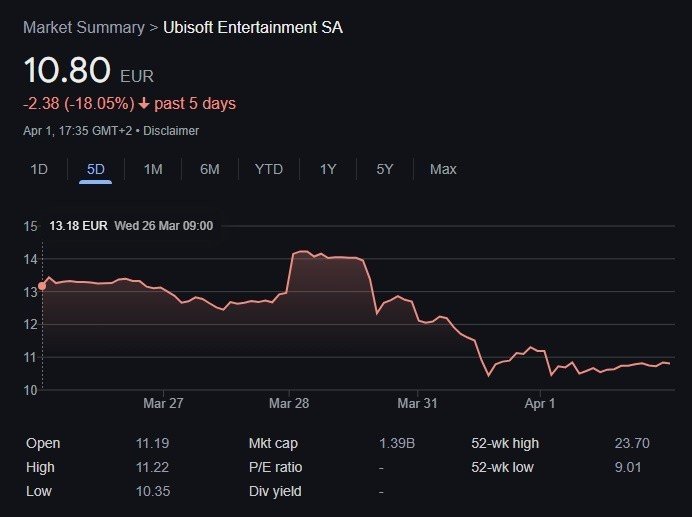Click the 10 y-axis label
The image size is (692, 517).
[x=30, y=390]
